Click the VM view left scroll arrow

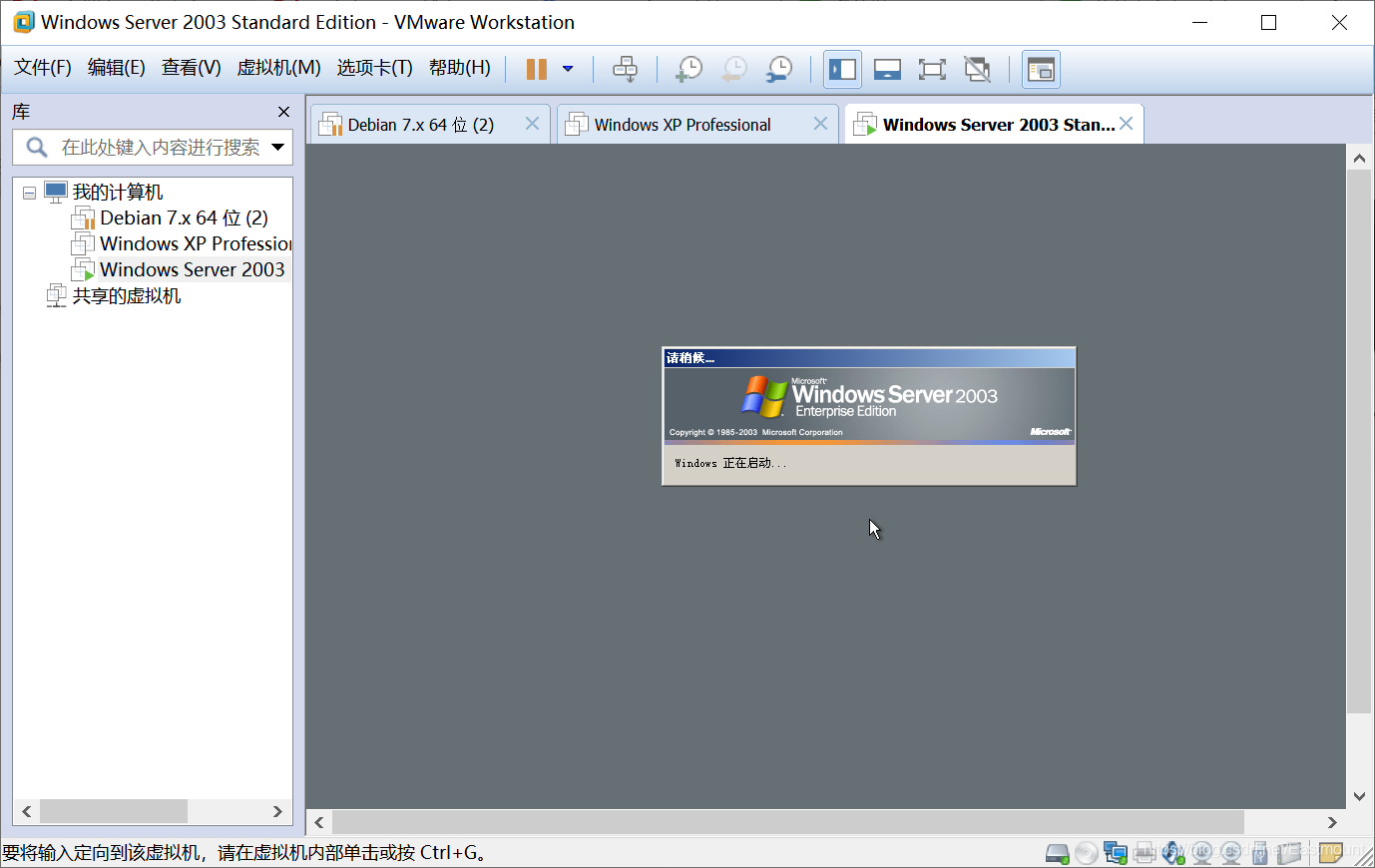(x=319, y=822)
